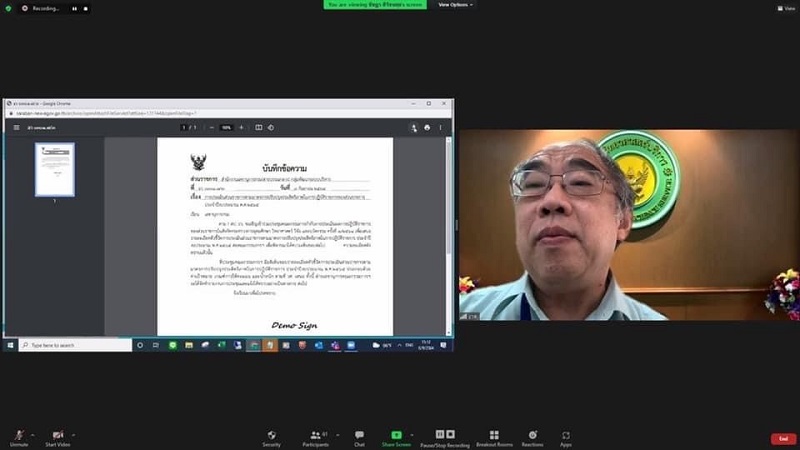Viewport: 800px width, 450px height.
Task: Unmute the microphone in Zoom toolbar
Action: 18,435
